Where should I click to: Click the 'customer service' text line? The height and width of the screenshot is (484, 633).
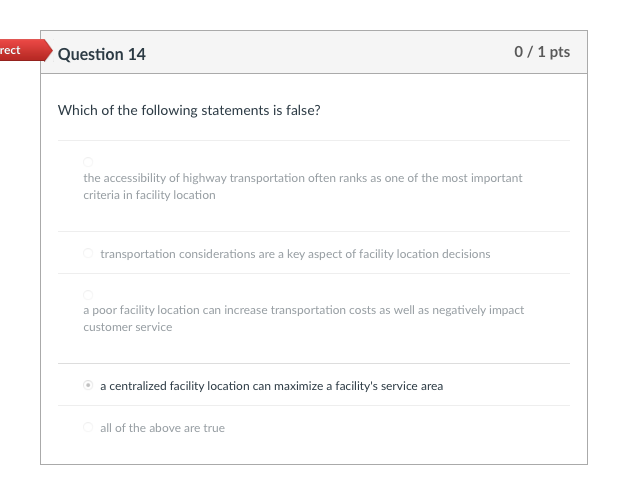coord(128,327)
